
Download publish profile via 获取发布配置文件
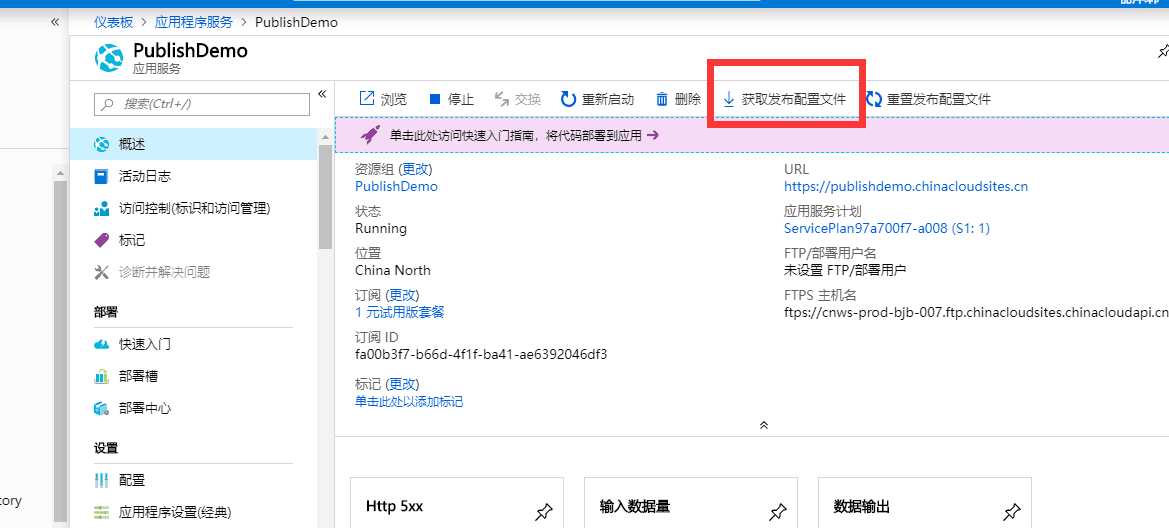[x=785, y=99]
